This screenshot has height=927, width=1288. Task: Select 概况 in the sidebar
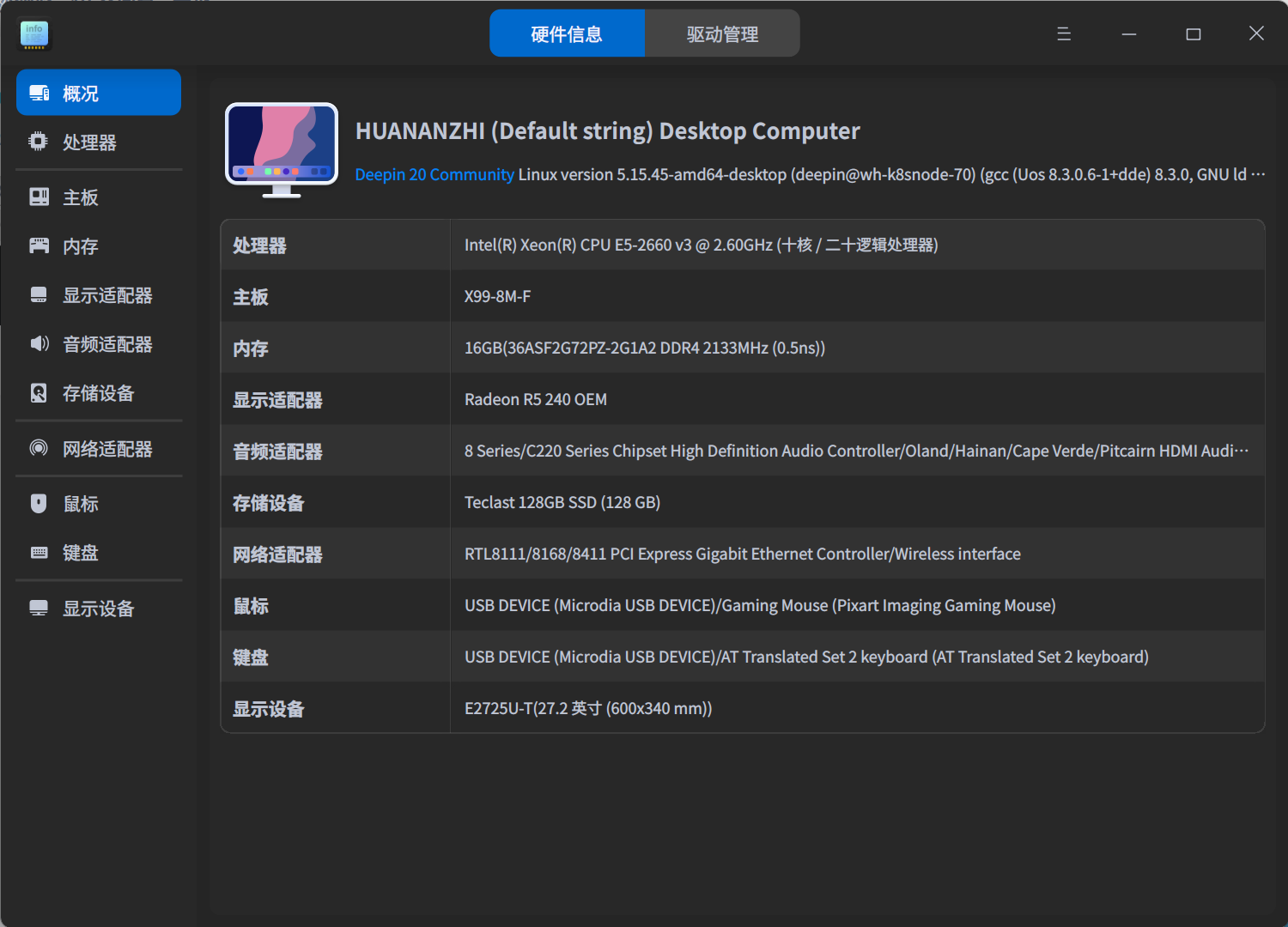point(99,93)
